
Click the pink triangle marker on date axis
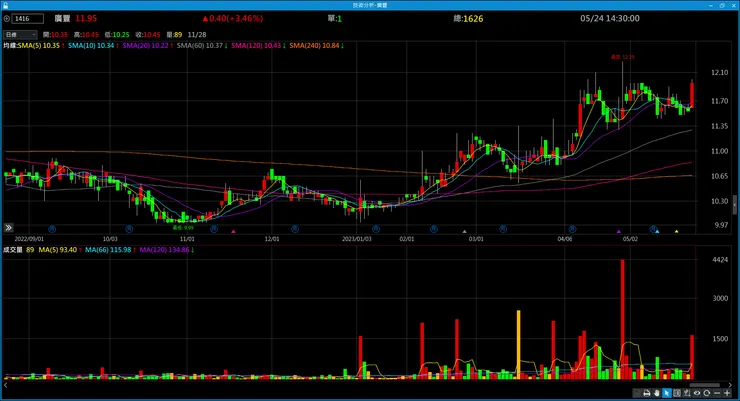[233, 231]
